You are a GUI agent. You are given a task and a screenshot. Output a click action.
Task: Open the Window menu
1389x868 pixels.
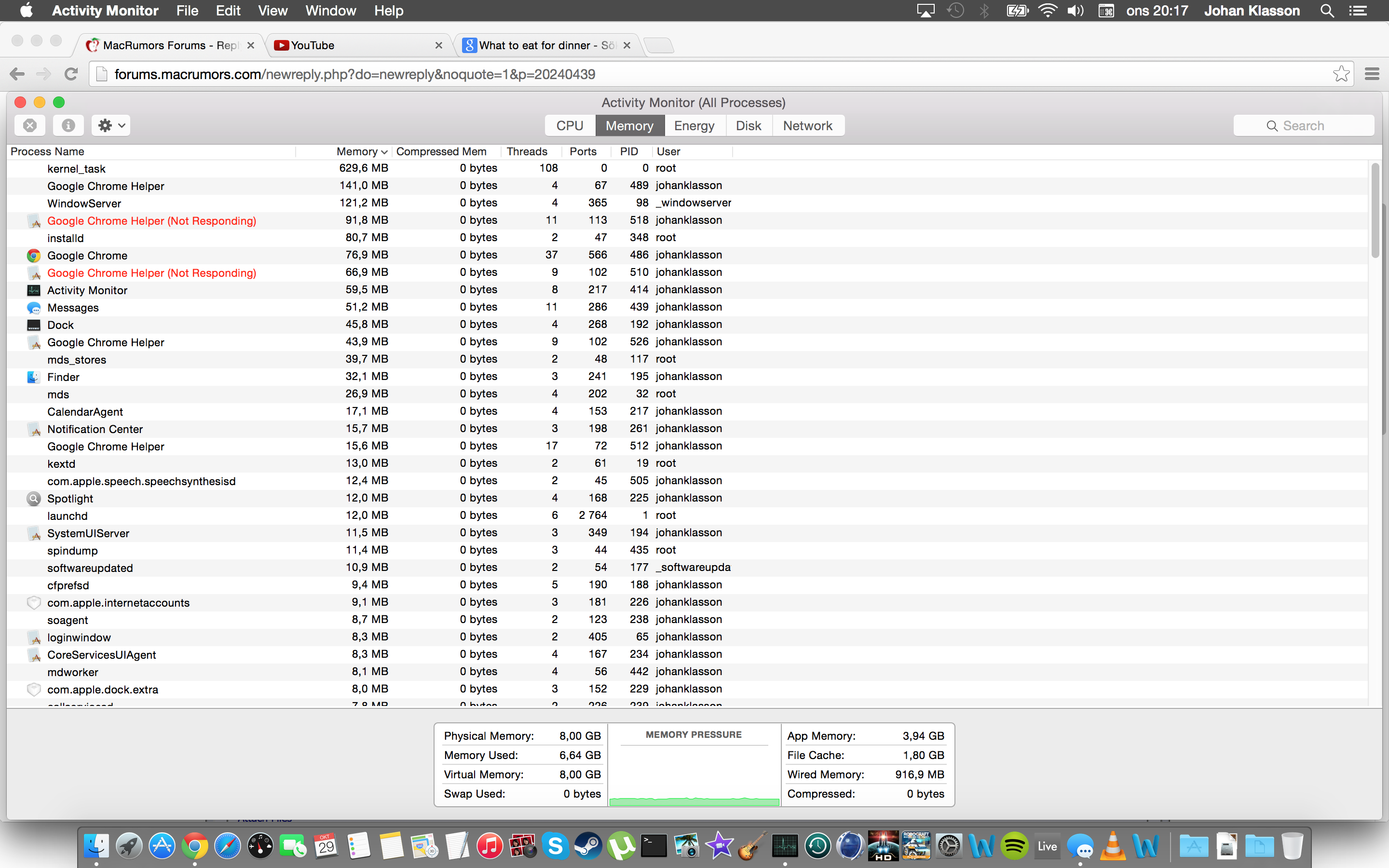[330, 10]
